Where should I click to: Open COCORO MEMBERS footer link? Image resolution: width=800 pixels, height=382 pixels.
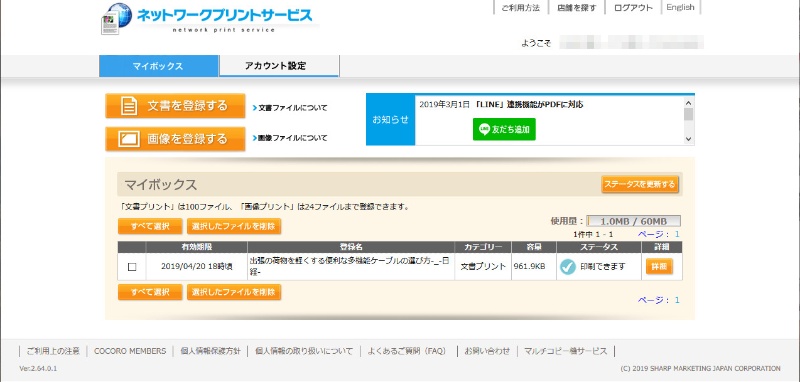tap(130, 351)
